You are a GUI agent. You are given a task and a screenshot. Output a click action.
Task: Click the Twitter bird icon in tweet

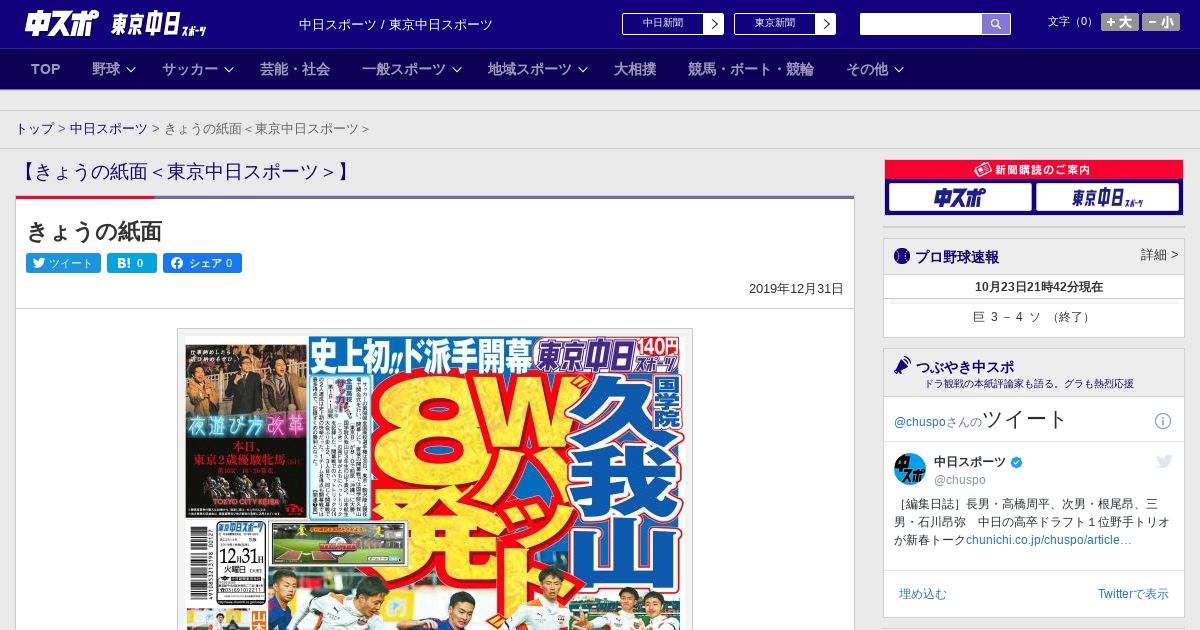1164,461
